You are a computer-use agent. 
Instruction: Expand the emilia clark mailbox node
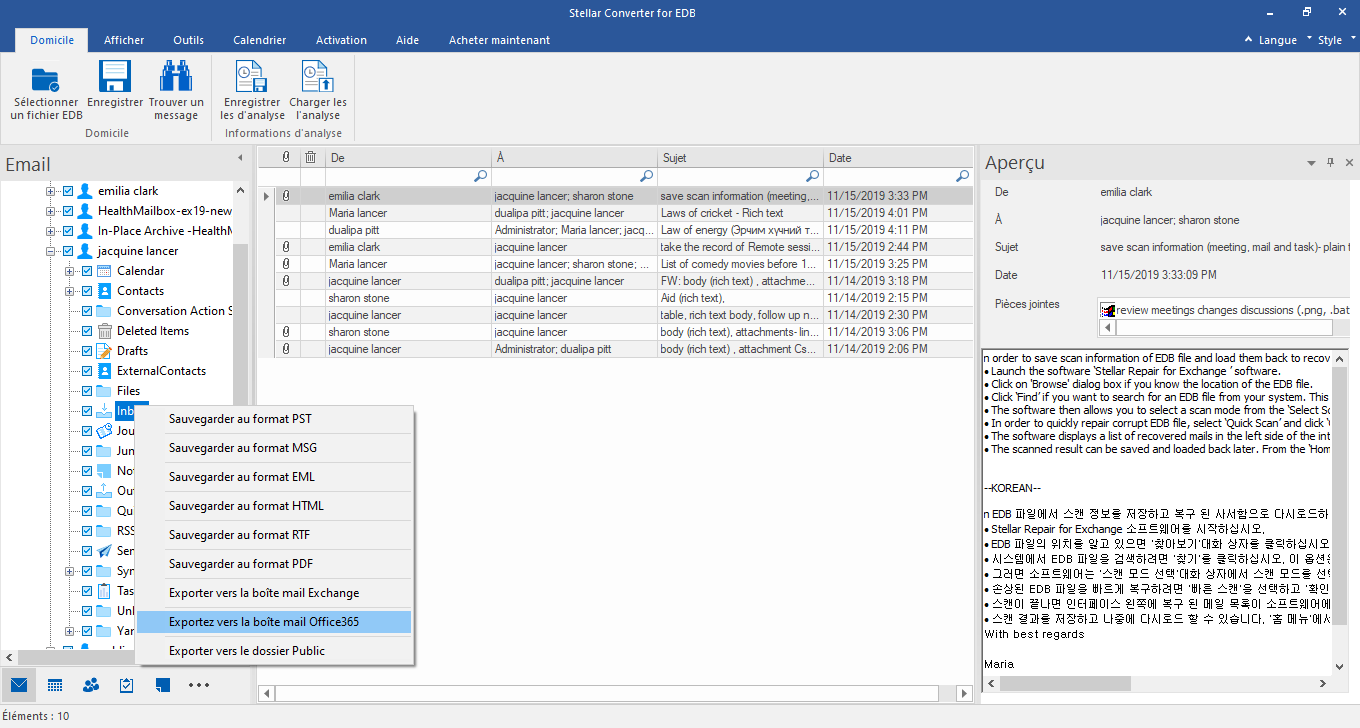tap(50, 191)
